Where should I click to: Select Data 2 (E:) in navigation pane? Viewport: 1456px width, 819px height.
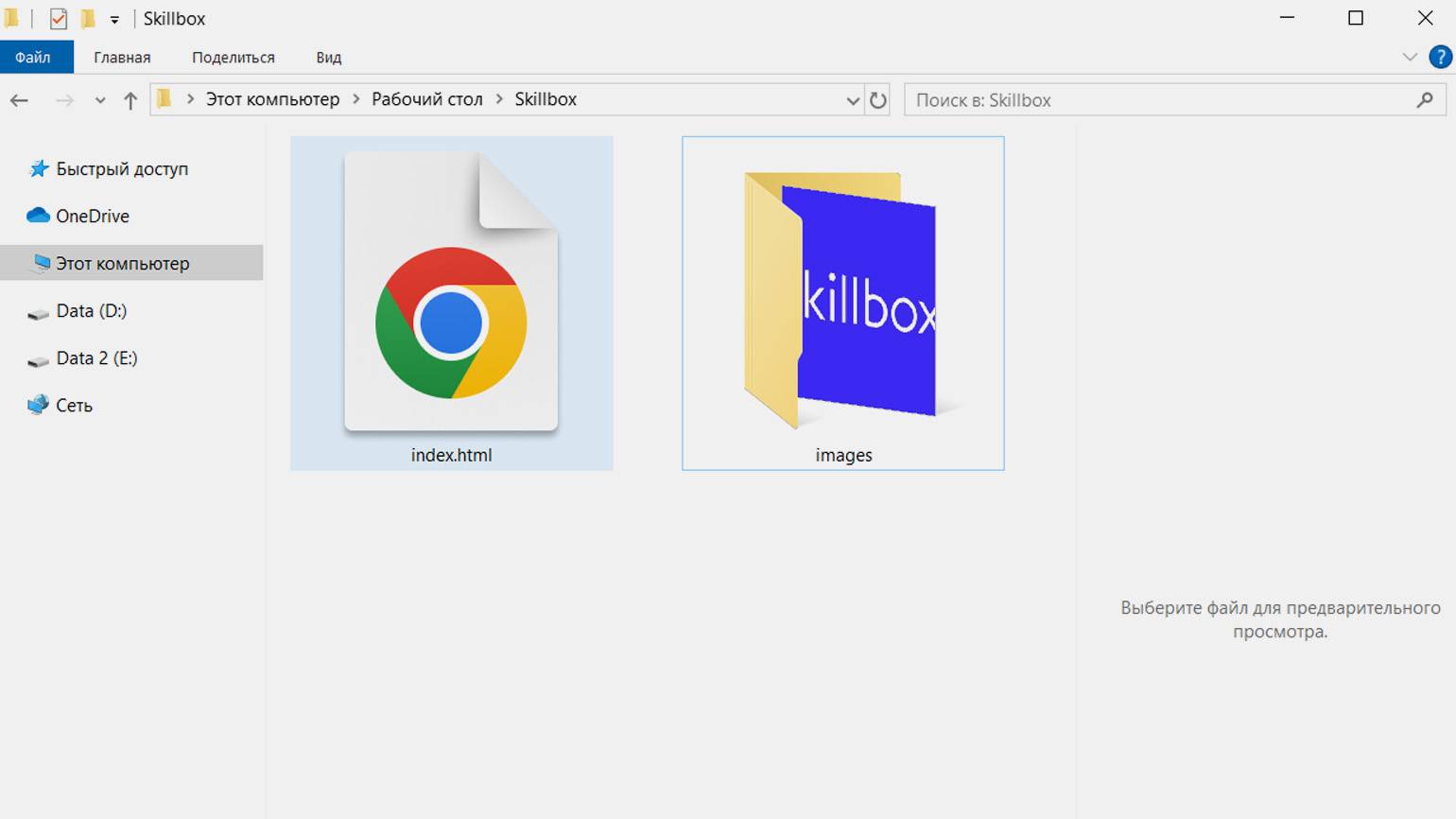coord(96,357)
